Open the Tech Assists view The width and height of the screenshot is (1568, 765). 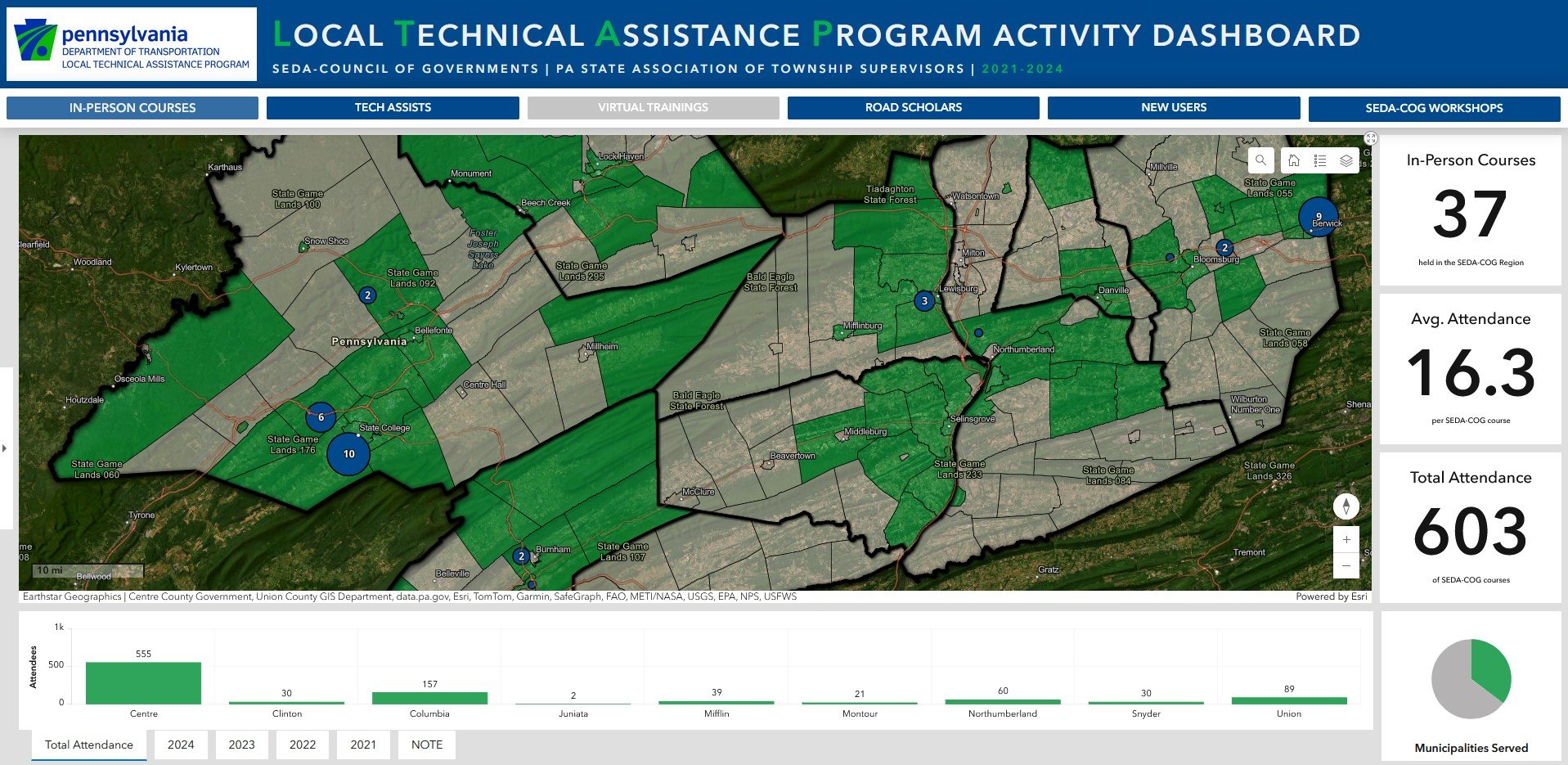[x=393, y=108]
